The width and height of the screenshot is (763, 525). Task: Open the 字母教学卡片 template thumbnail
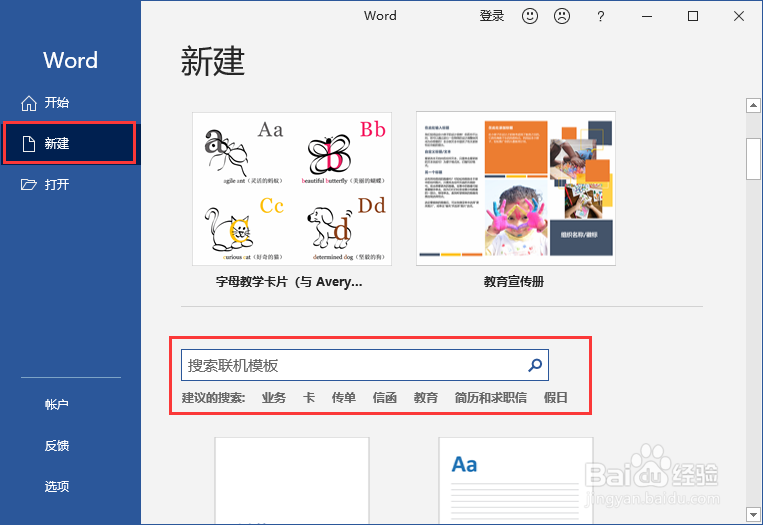click(x=292, y=189)
